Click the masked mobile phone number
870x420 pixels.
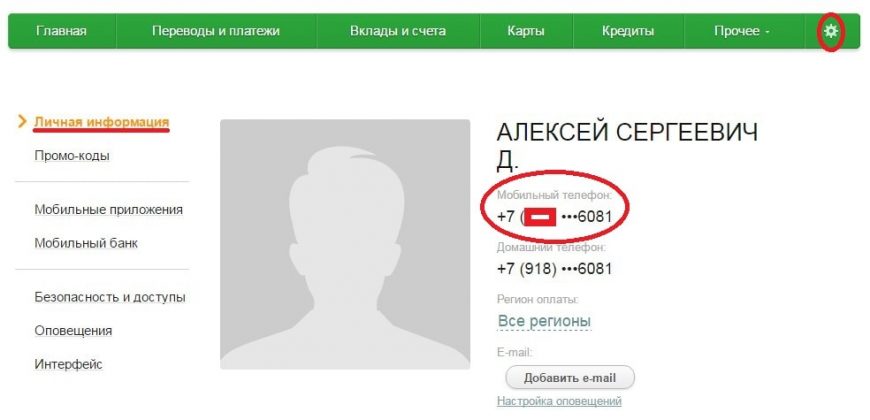555,216
